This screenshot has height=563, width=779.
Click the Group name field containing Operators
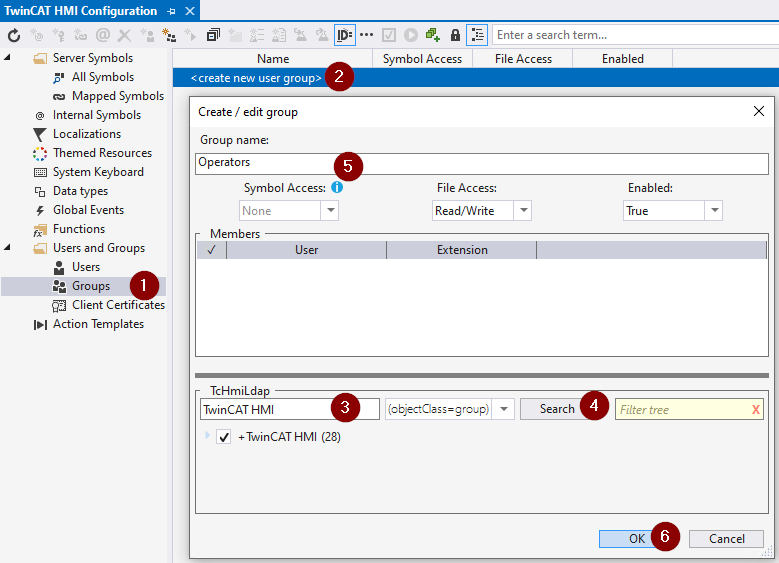(481, 163)
